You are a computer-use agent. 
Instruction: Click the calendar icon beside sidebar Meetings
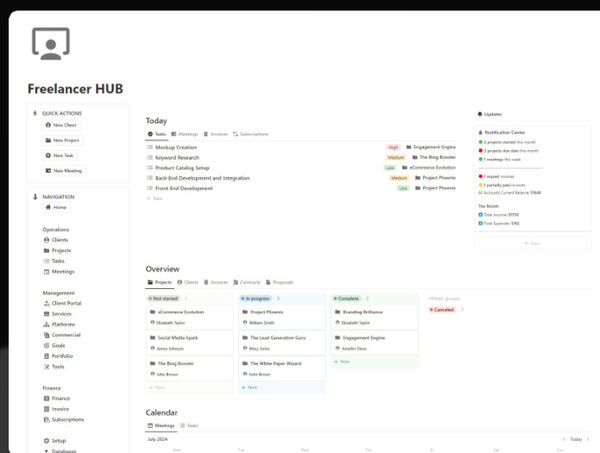pos(47,272)
